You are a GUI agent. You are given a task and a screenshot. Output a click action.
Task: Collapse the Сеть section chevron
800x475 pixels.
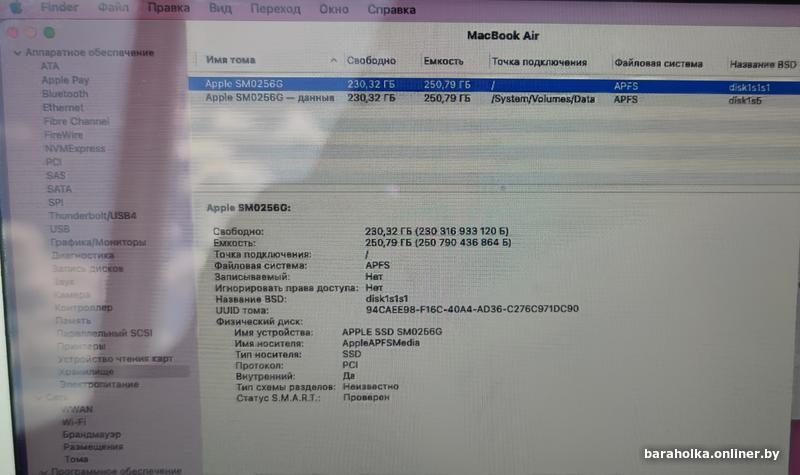click(40, 396)
